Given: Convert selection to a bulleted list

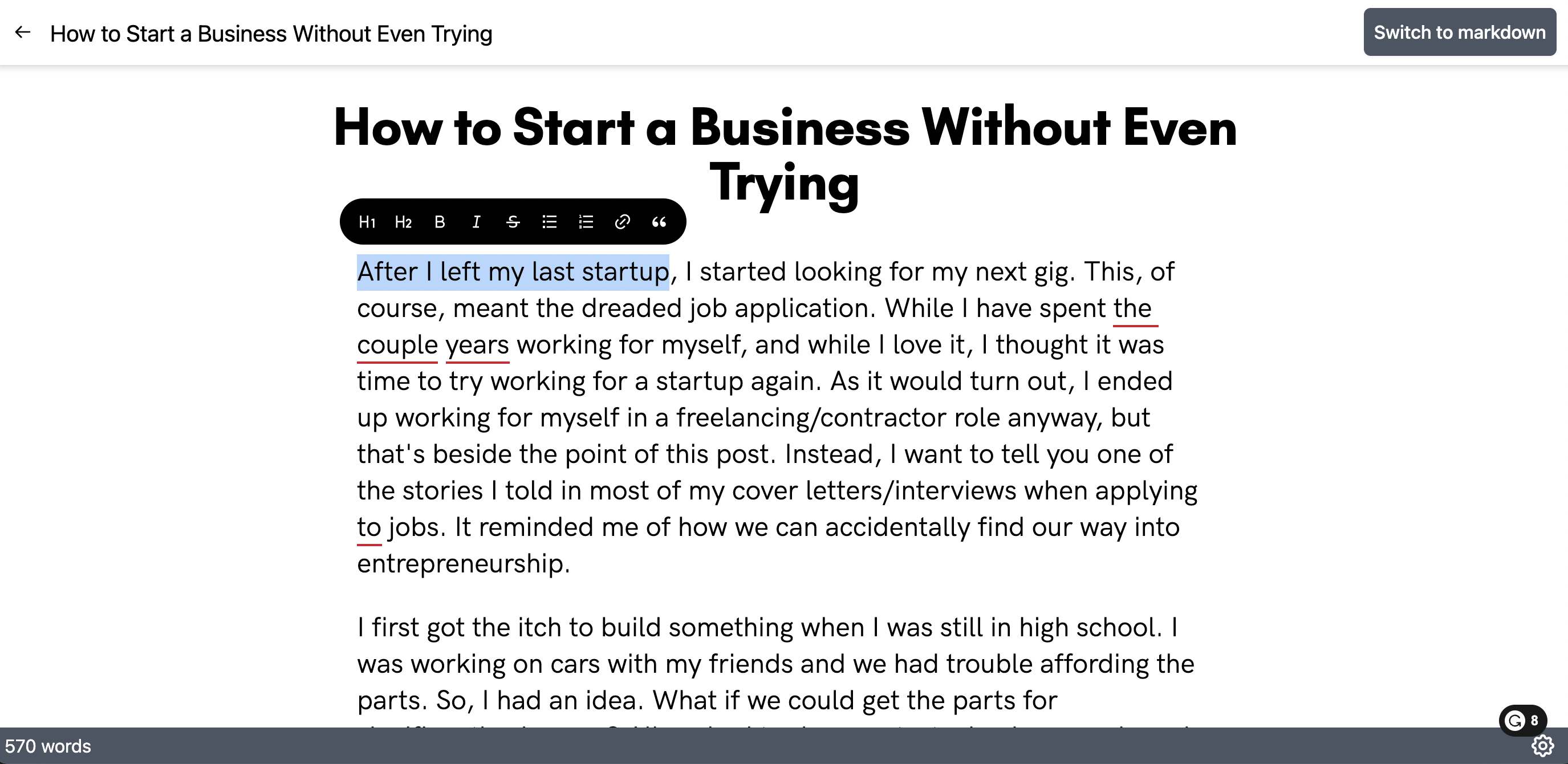Looking at the screenshot, I should pyautogui.click(x=549, y=222).
